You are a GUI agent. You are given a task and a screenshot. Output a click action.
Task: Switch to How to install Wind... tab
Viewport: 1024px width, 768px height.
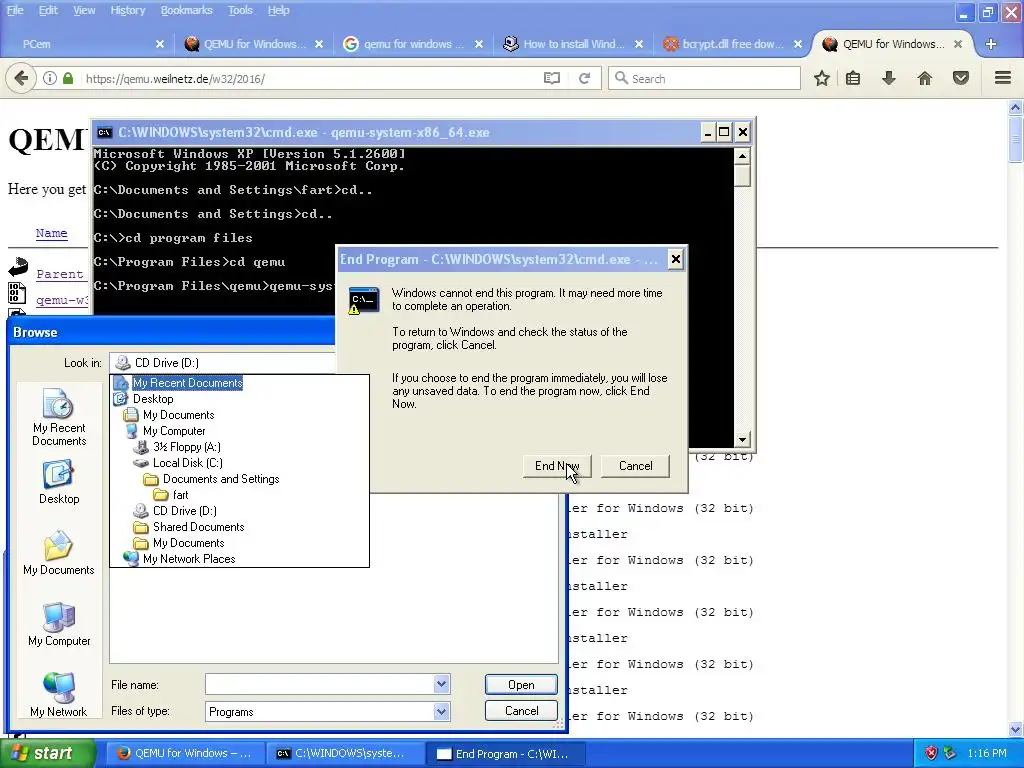click(x=573, y=44)
